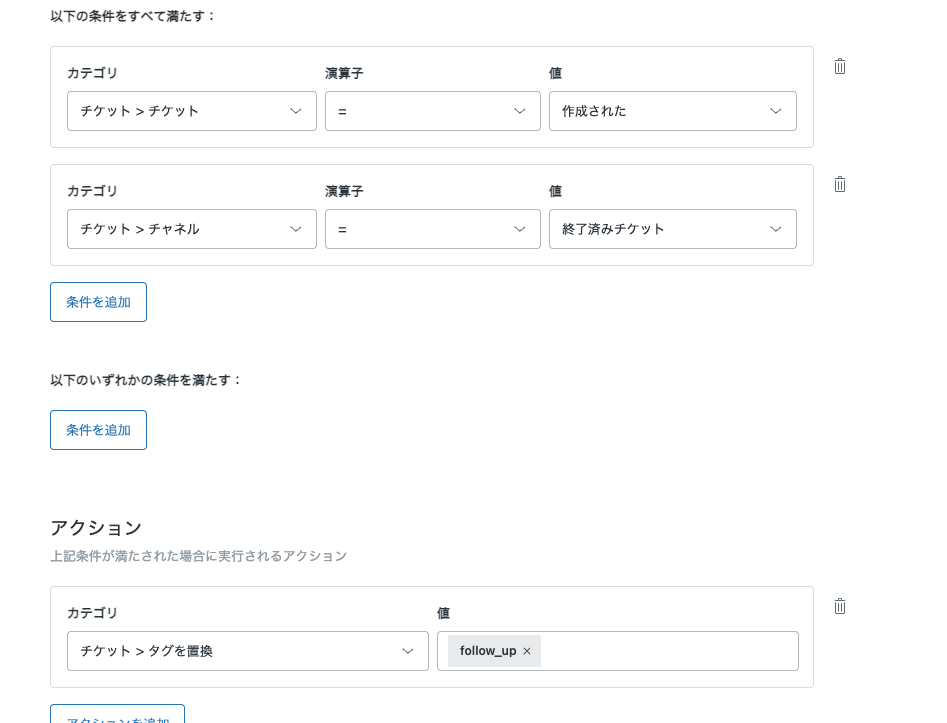
Task: Delete the チケット > チケット condition row
Action: (x=839, y=66)
